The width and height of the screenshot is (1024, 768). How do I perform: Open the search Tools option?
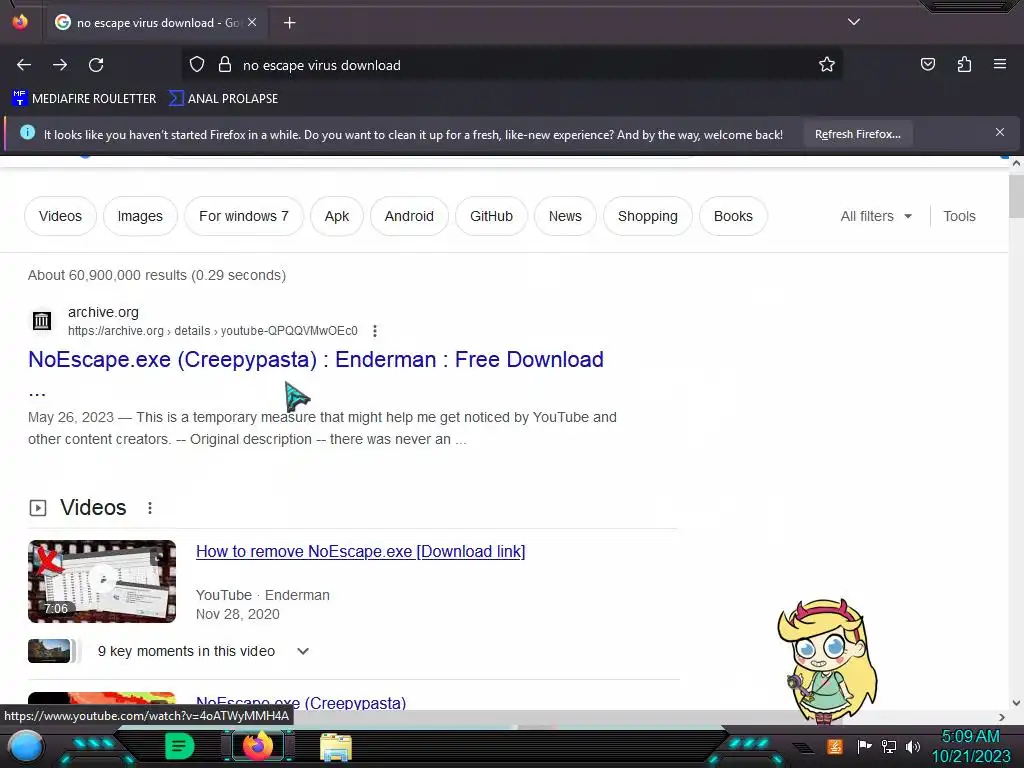(959, 216)
